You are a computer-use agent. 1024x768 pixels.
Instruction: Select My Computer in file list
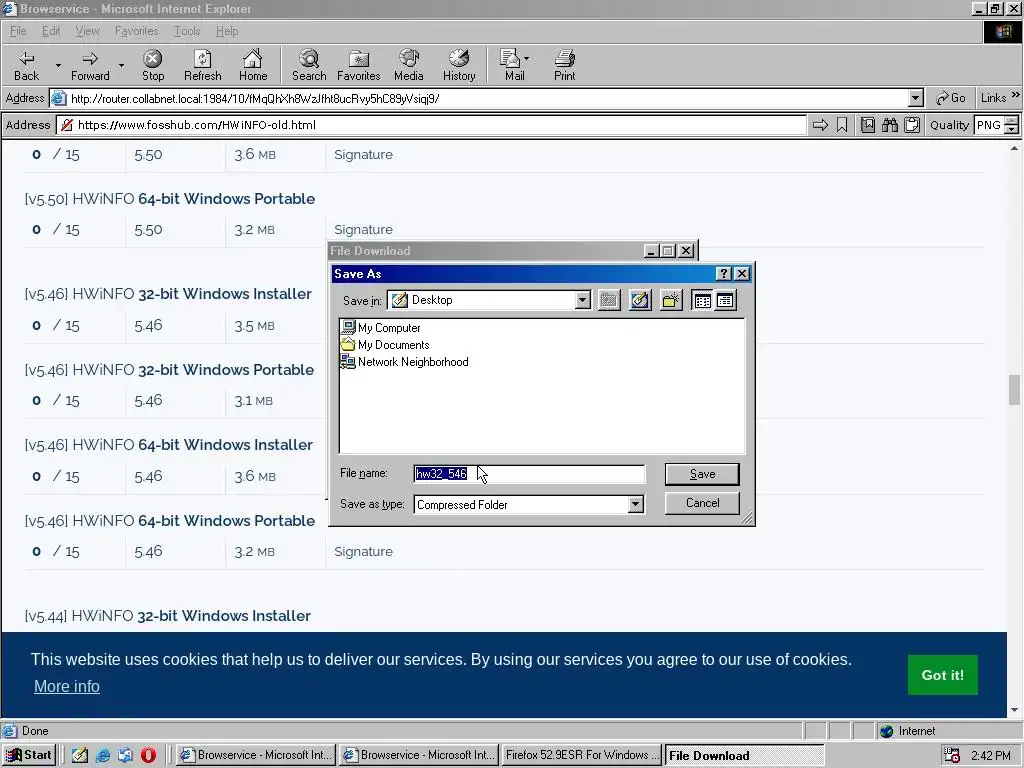(381, 328)
